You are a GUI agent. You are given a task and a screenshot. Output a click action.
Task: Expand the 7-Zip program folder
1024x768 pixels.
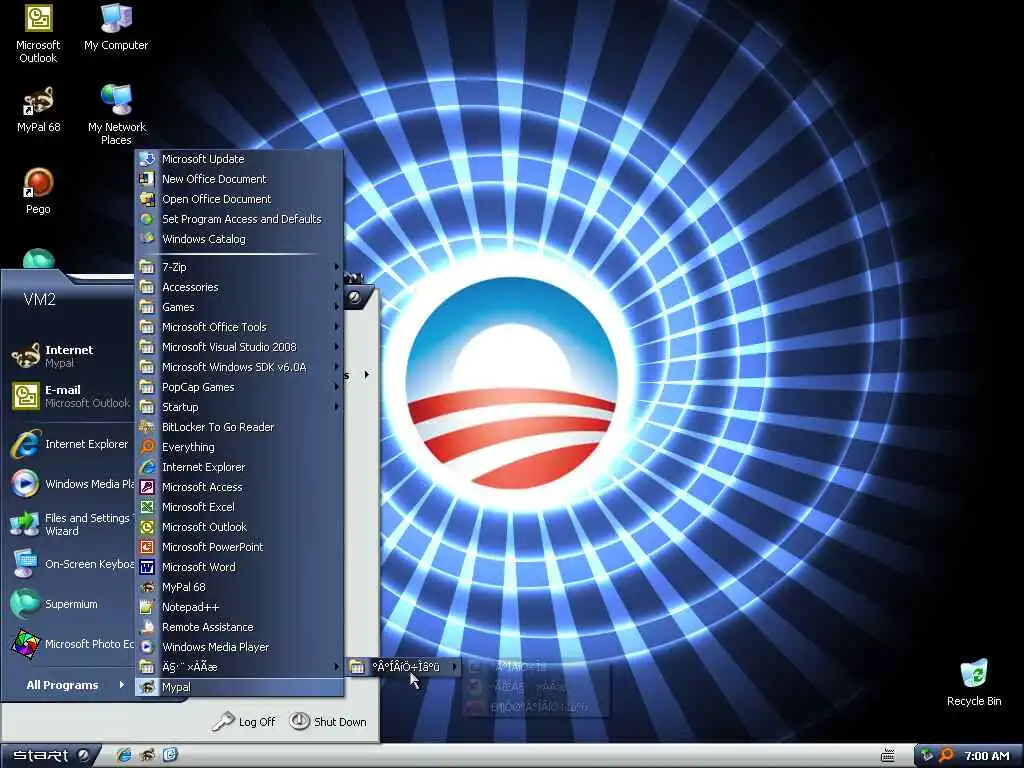(x=239, y=267)
